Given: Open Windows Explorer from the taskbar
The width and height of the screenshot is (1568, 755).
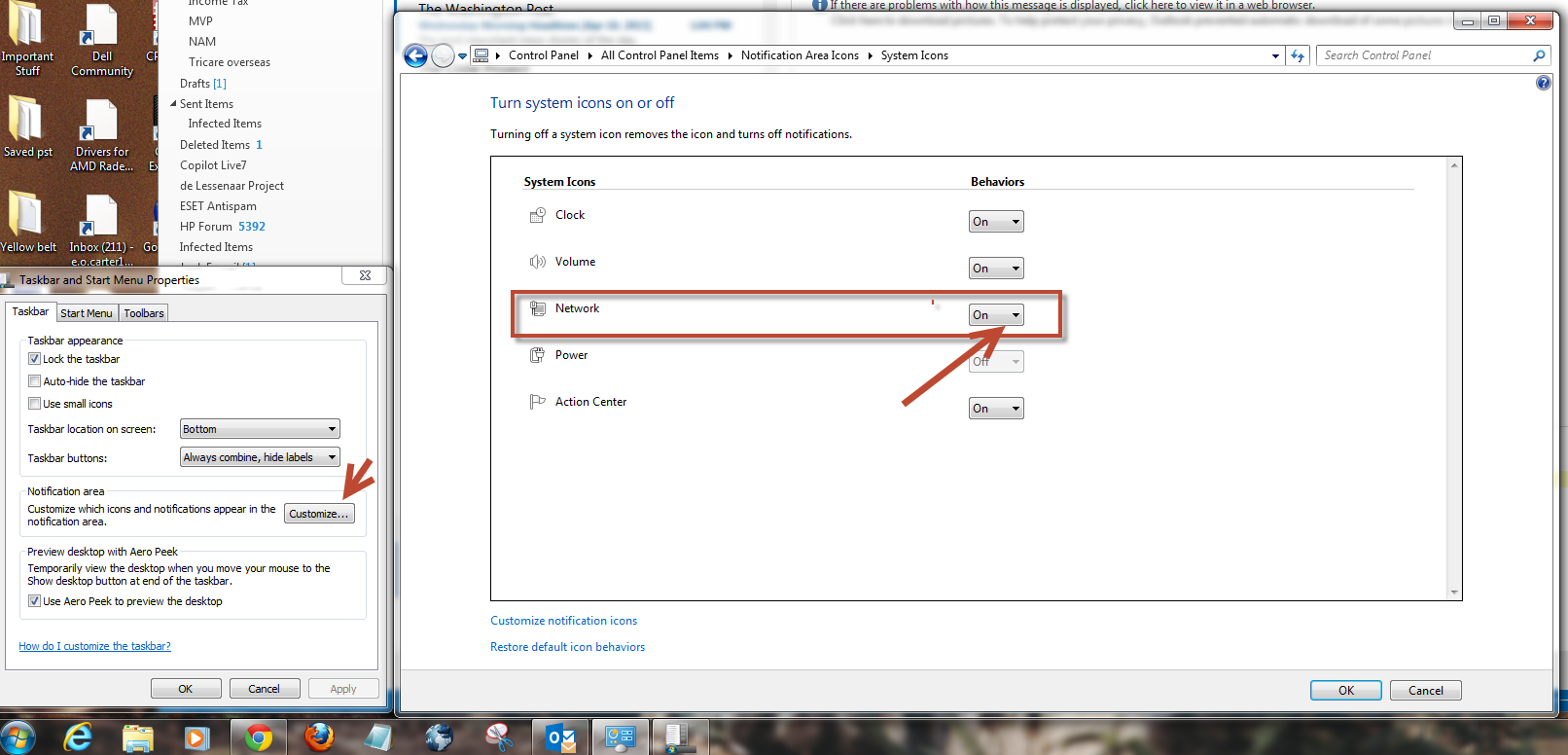Looking at the screenshot, I should coord(138,738).
